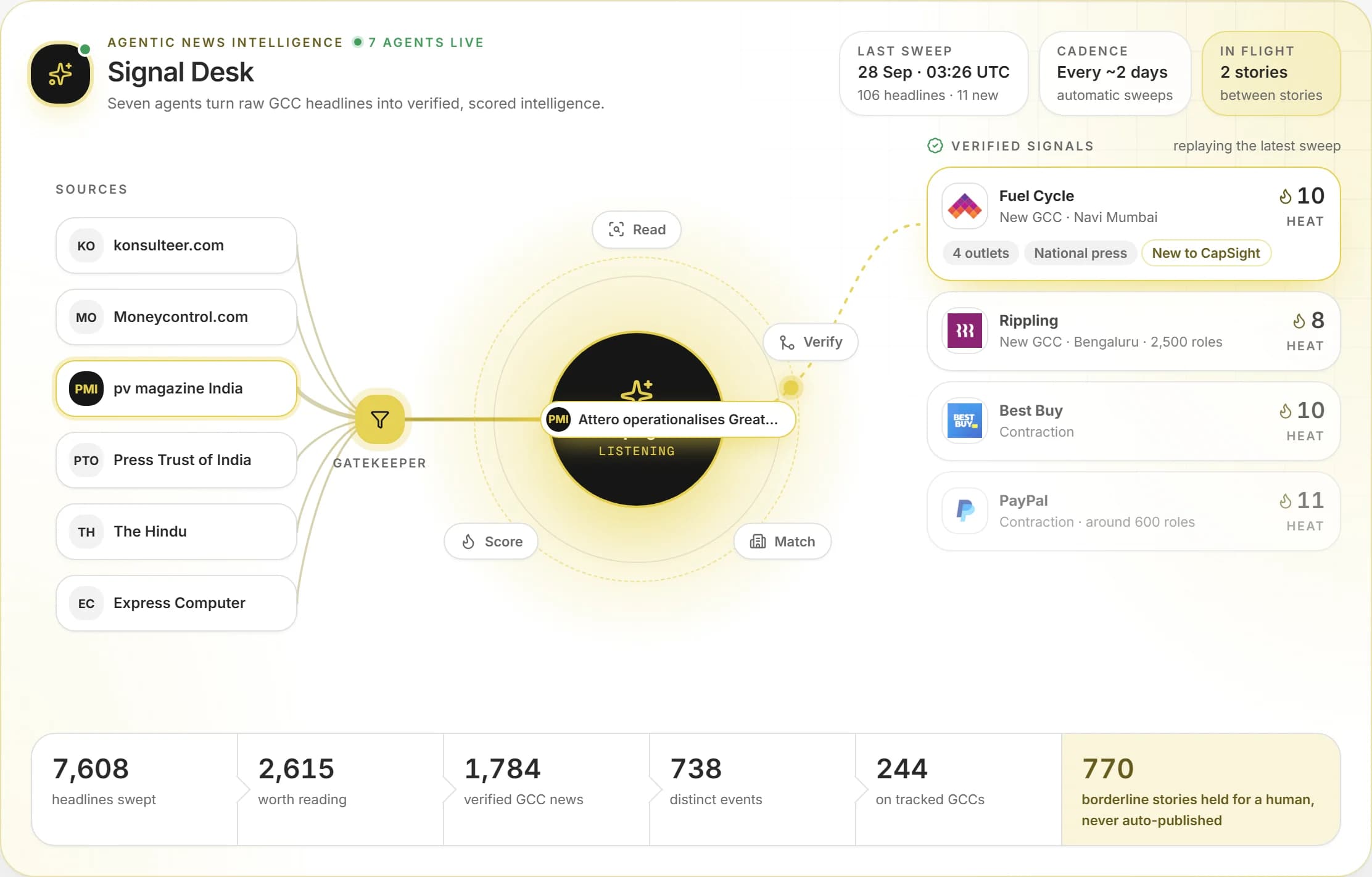Click the EC badge for Express Computer
Screen dimensions: 1372x877
point(86,603)
